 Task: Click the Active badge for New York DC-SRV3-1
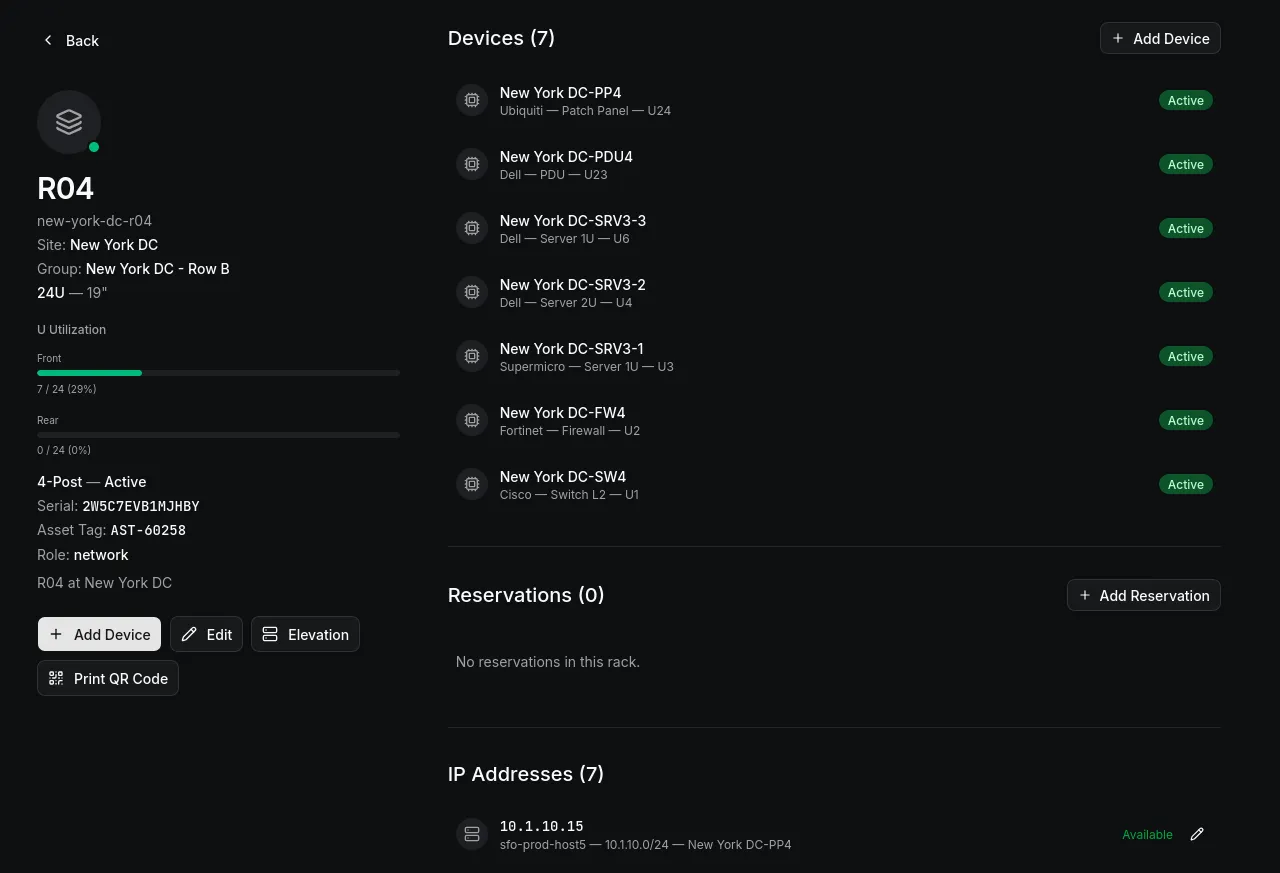1186,356
